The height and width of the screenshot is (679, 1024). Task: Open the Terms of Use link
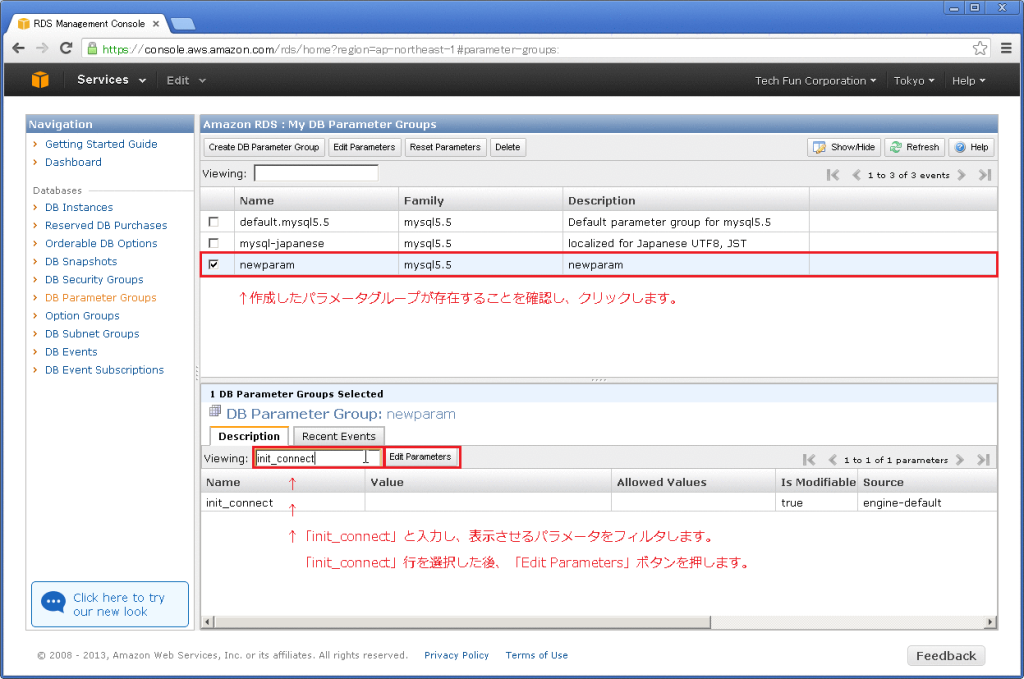[x=537, y=655]
